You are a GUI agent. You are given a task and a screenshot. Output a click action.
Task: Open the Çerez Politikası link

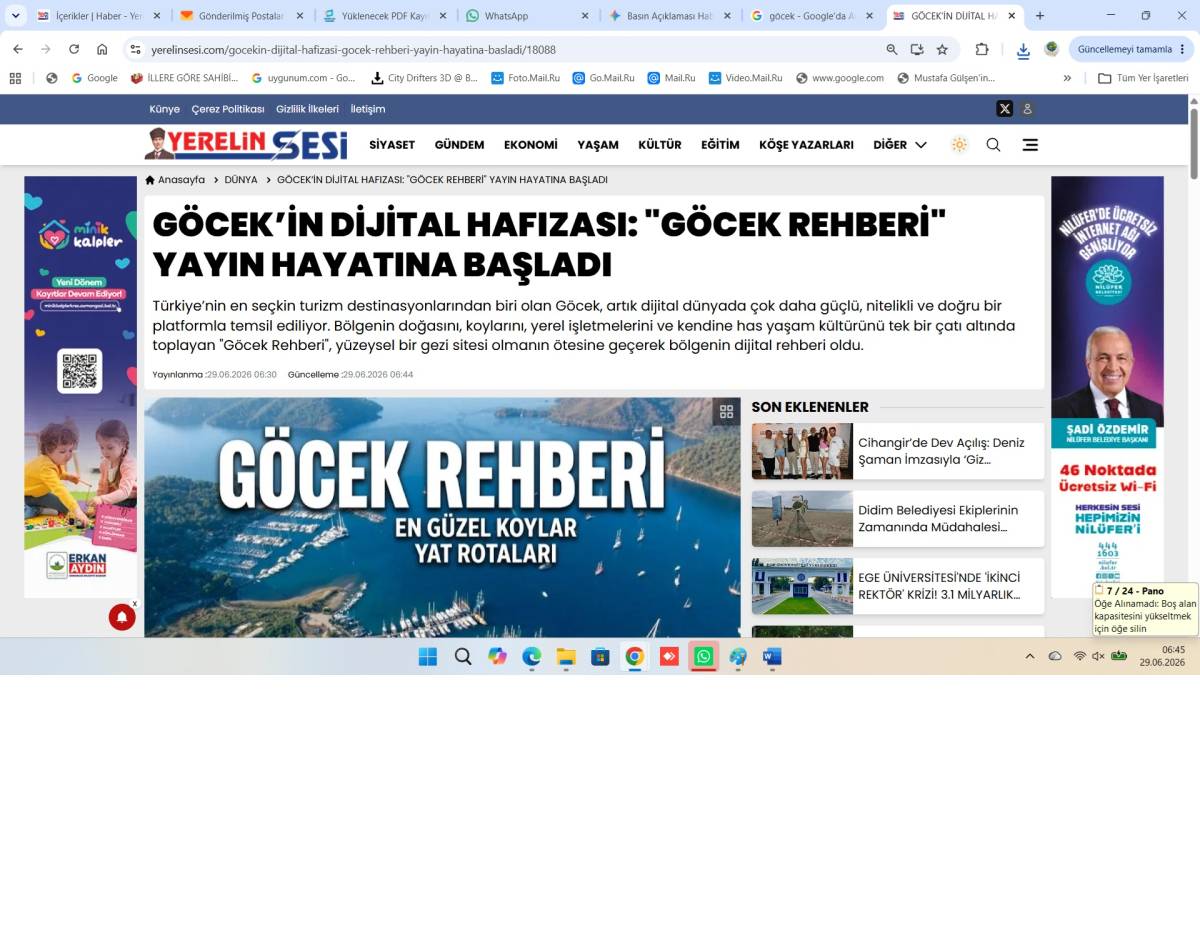tap(228, 109)
